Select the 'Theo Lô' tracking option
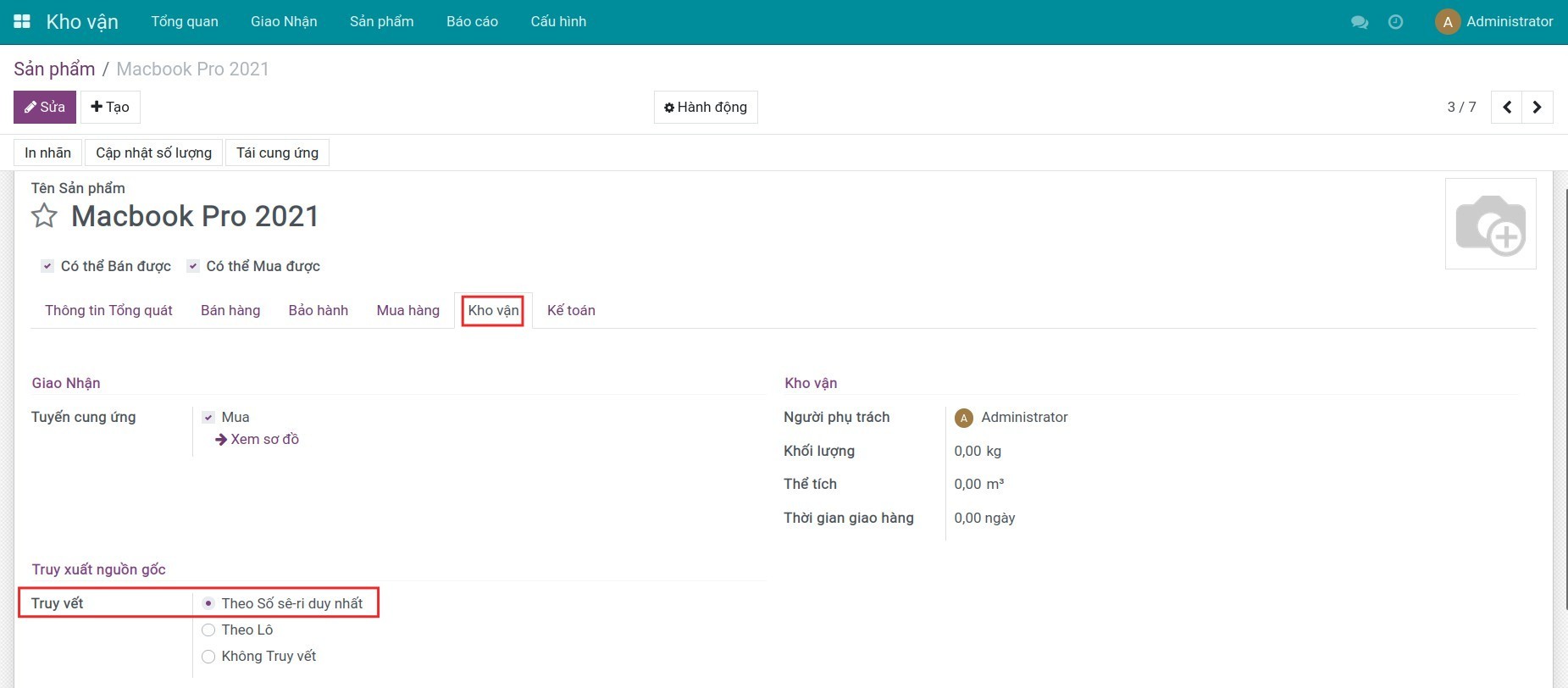Viewport: 1568px width, 688px height. point(208,630)
